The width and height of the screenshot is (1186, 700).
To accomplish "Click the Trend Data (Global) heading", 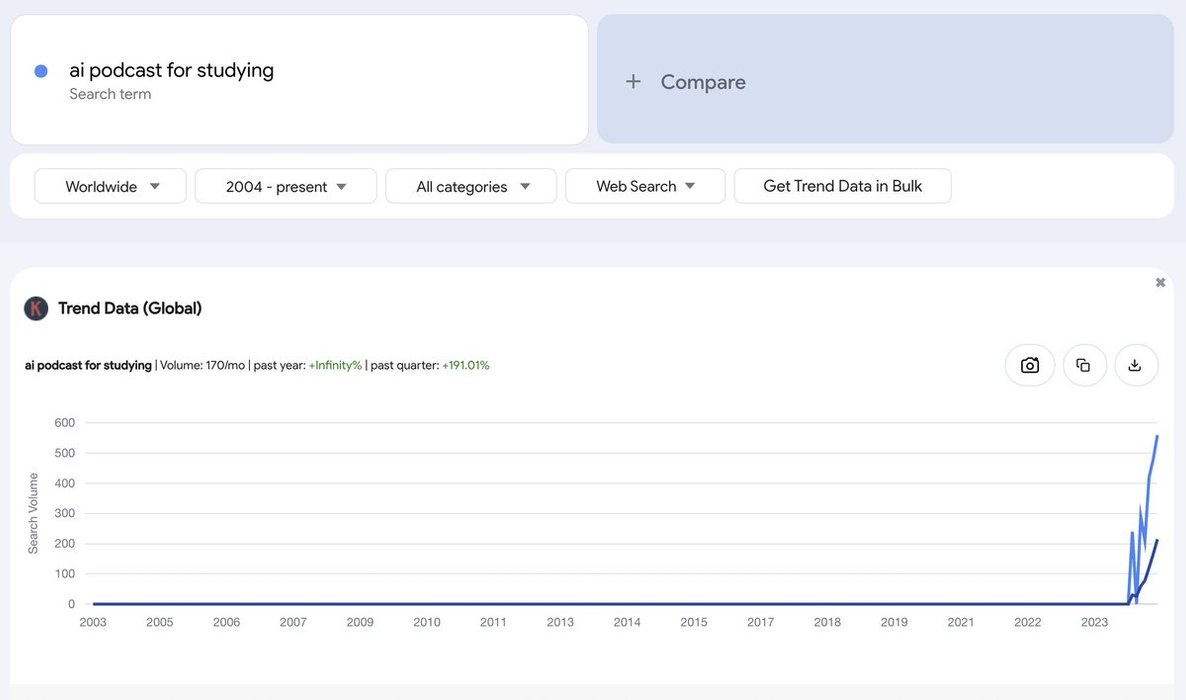I will tap(130, 308).
